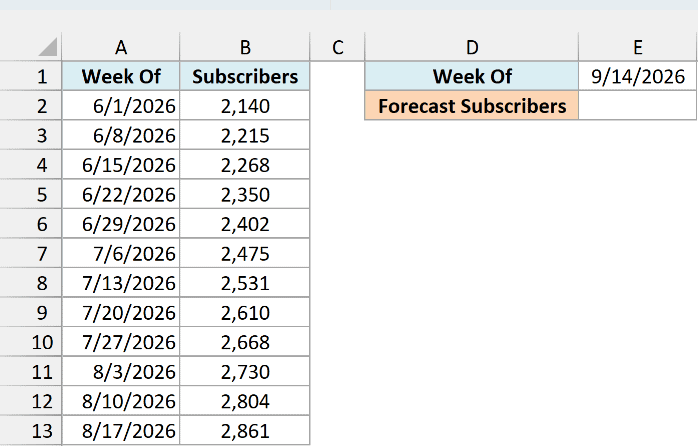The image size is (698, 446).
Task: Click the subscribers value 2,610
Action: (245, 312)
